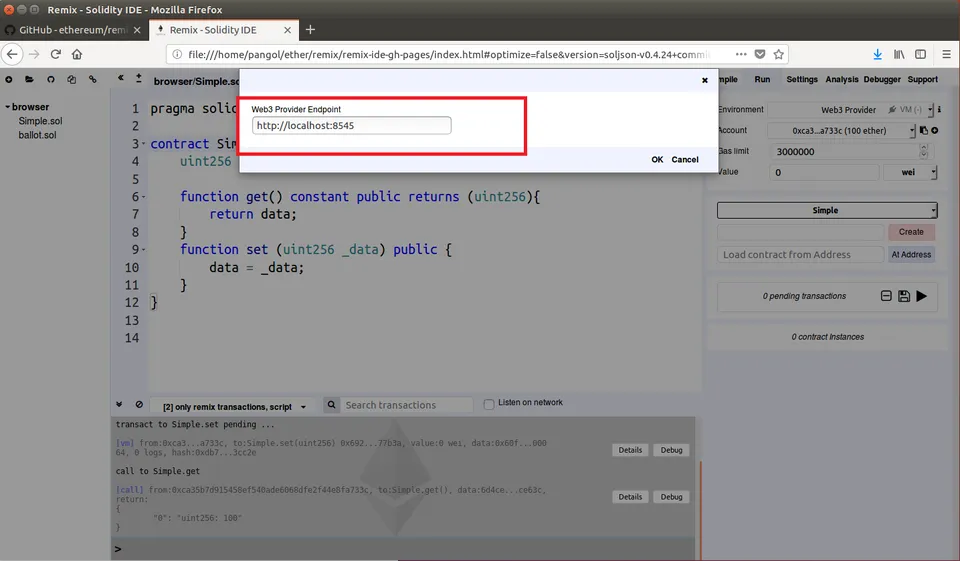The width and height of the screenshot is (960, 561).
Task: Close the GitHub ethereum tab
Action: (137, 30)
